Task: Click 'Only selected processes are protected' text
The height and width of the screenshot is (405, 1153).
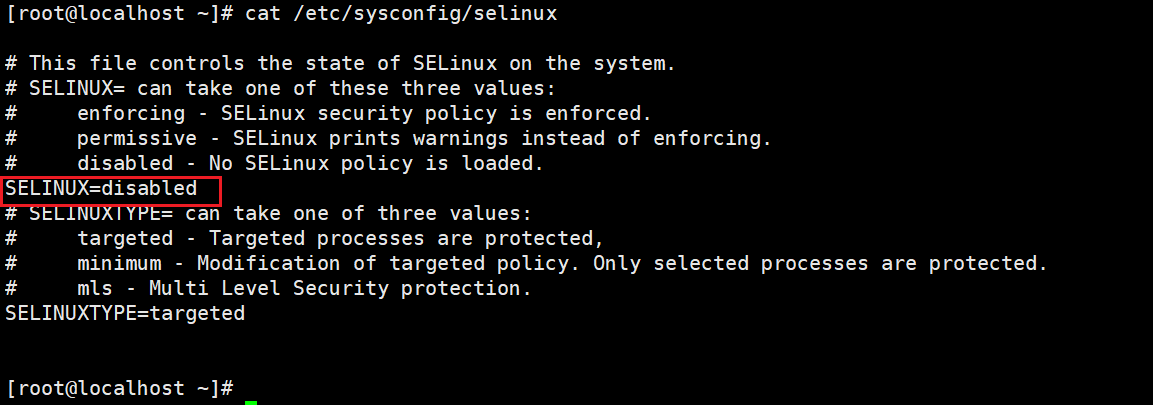Action: pyautogui.click(x=820, y=263)
